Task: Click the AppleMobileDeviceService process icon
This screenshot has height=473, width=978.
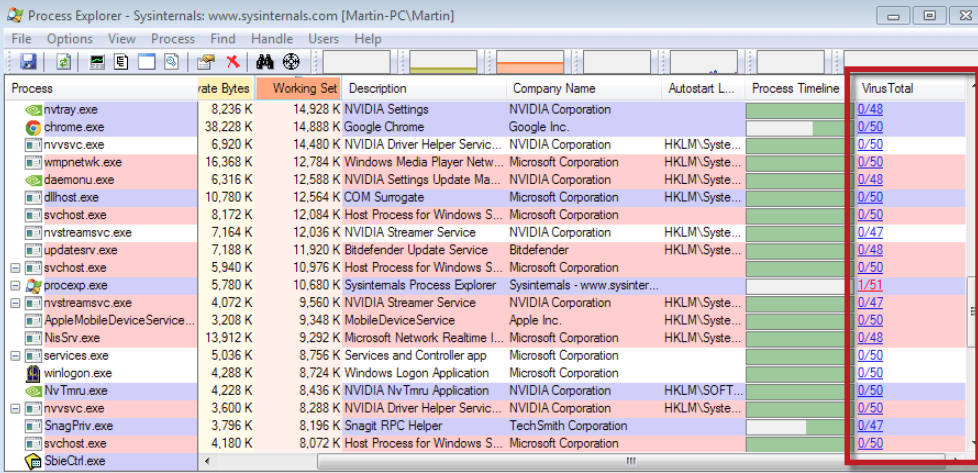Action: (33, 321)
